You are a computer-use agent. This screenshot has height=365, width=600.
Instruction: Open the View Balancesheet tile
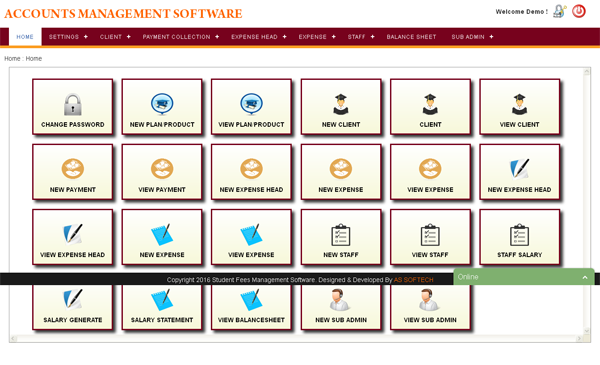(x=251, y=307)
